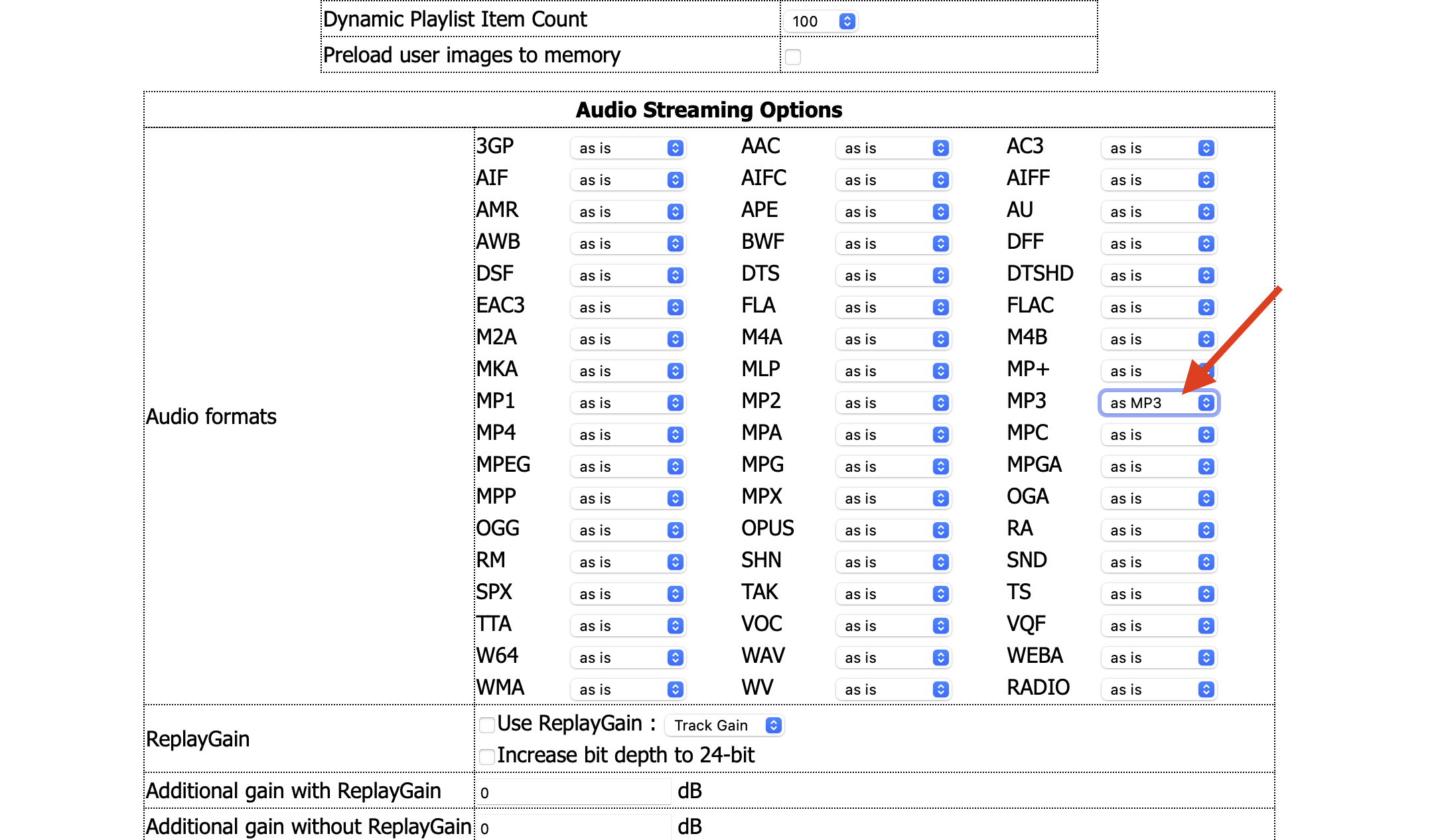The height and width of the screenshot is (840, 1436).
Task: Expand the OGG format dropdown
Action: 627,530
